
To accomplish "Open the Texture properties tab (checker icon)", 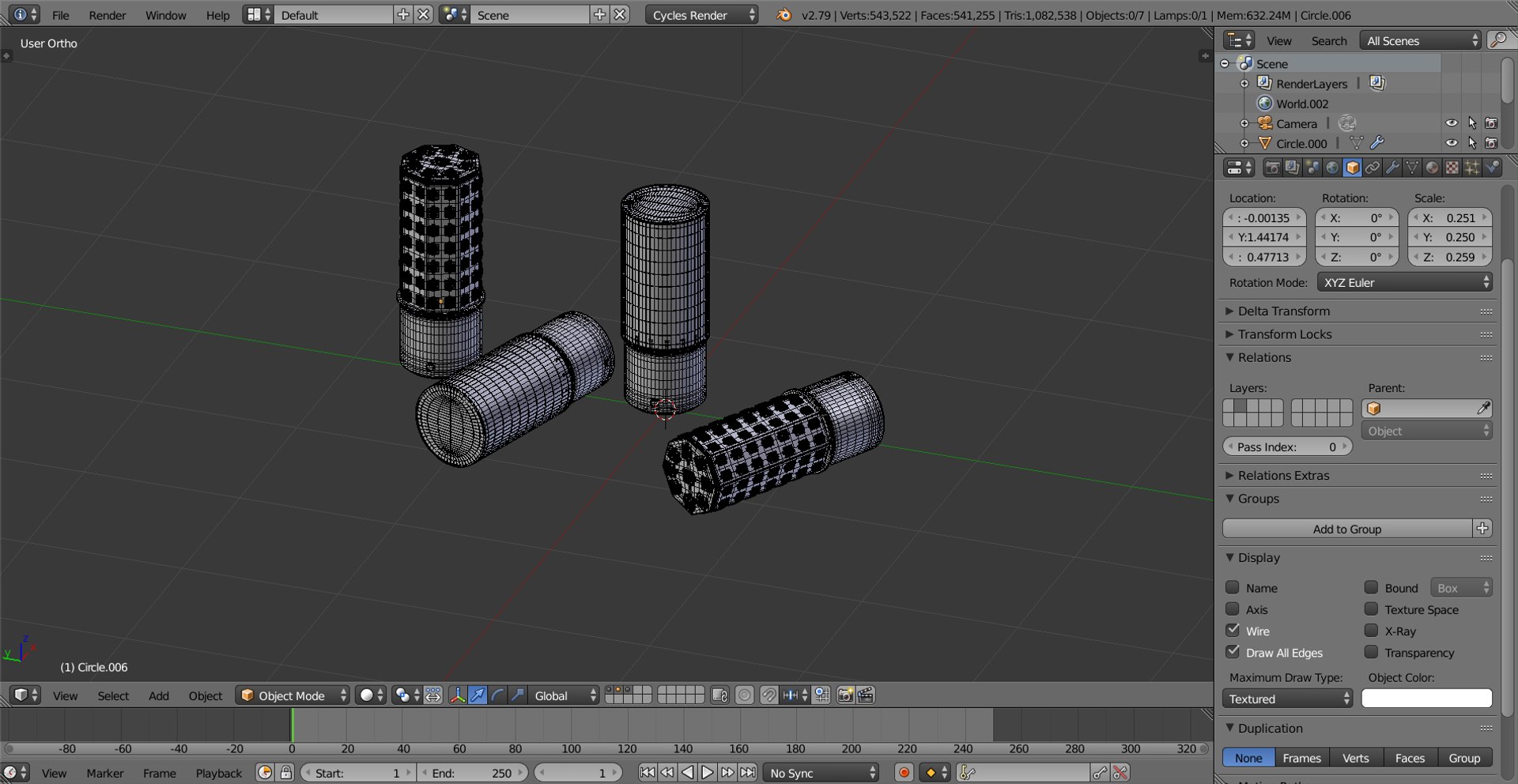I will point(1452,168).
